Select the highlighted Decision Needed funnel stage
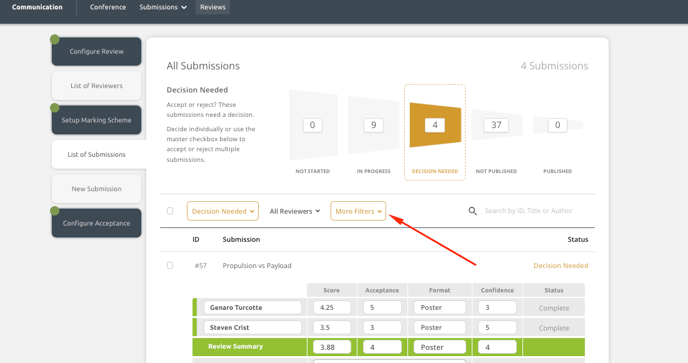This screenshot has width=688, height=363. [435, 132]
